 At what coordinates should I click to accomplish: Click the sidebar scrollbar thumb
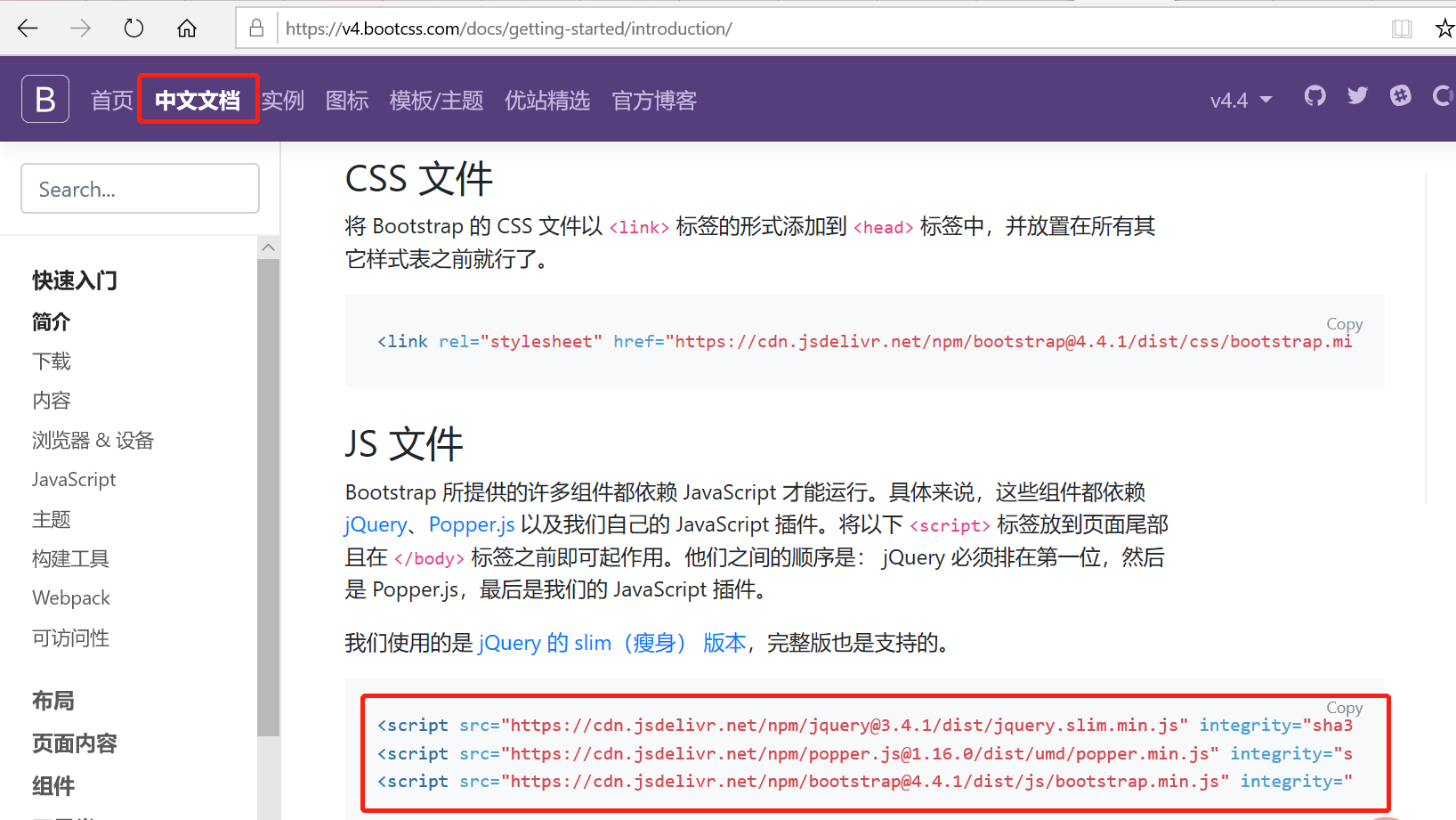268,497
